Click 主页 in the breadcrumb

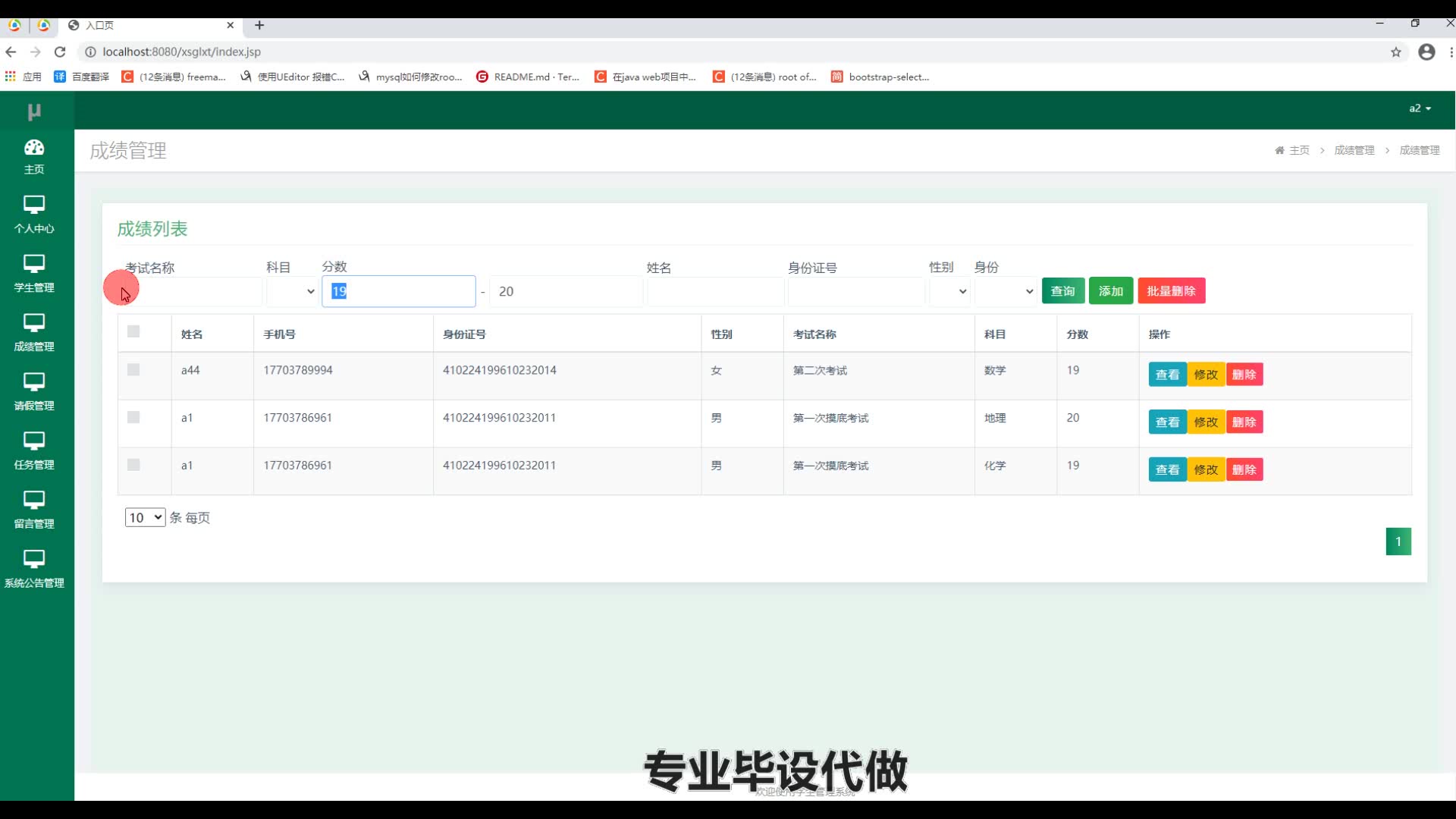(1298, 150)
